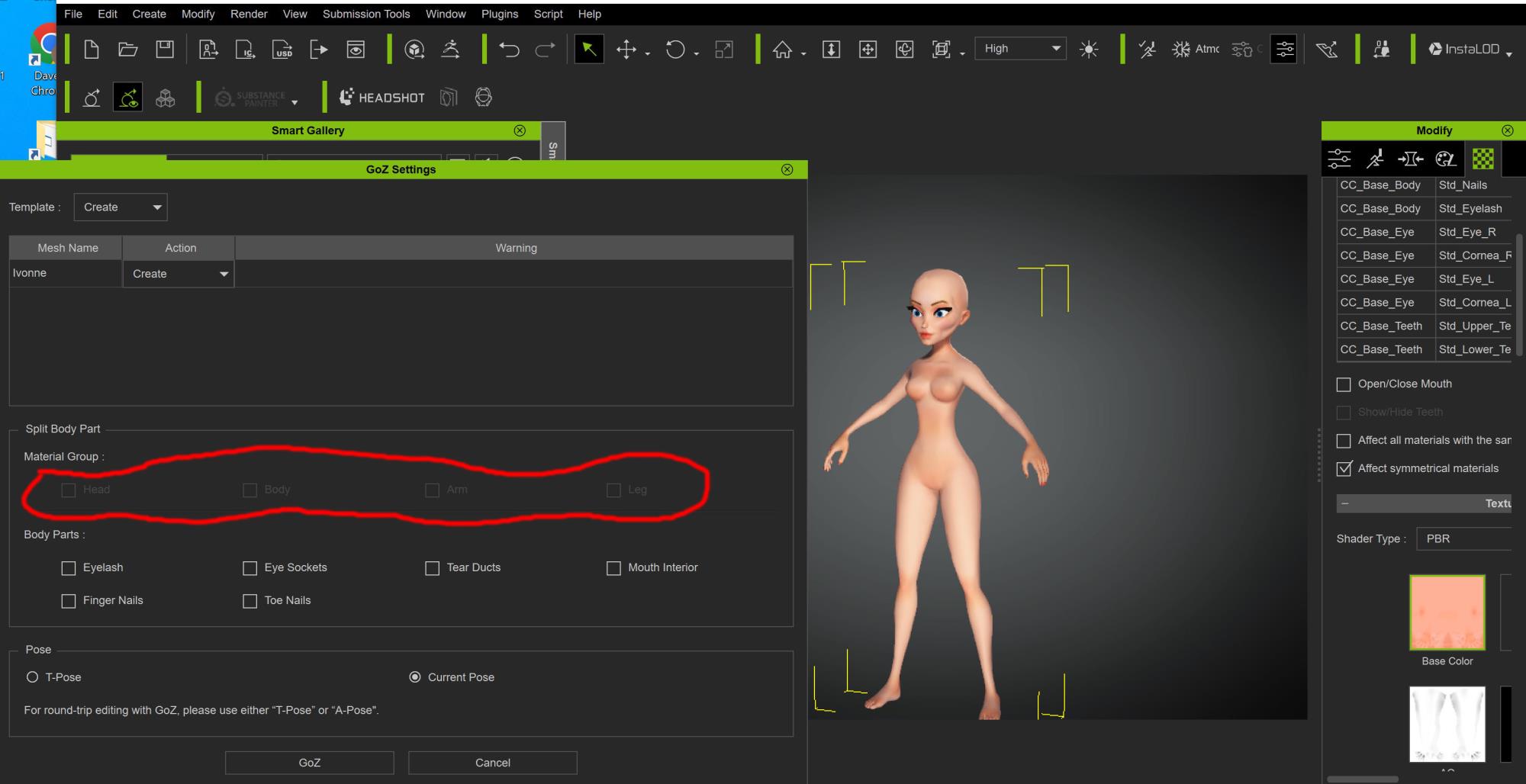1526x784 pixels.
Task: Click the Base Color texture swatch
Action: coord(1447,612)
